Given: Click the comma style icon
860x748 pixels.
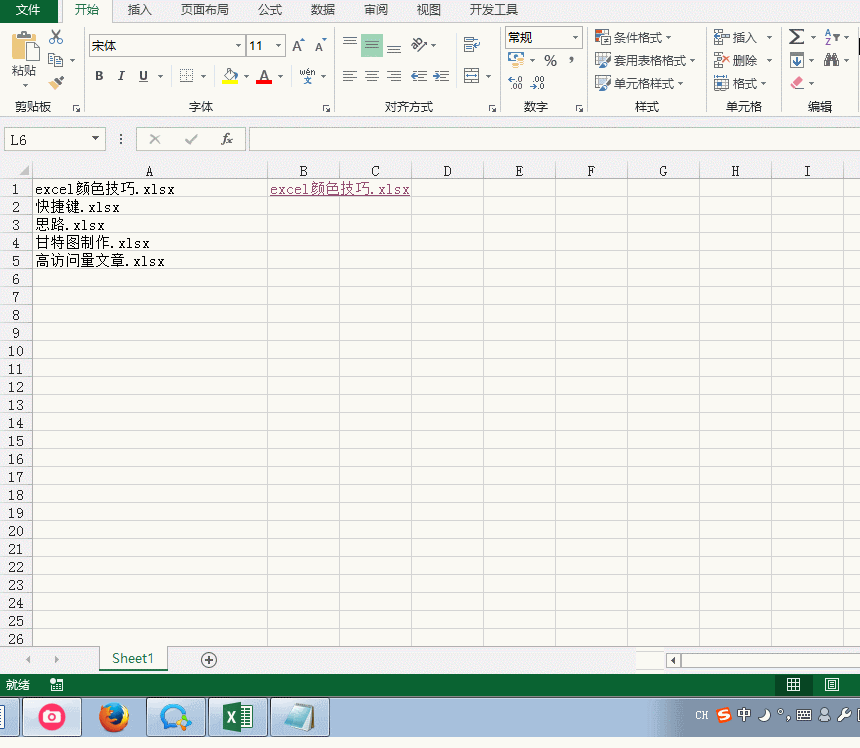Looking at the screenshot, I should click(572, 60).
